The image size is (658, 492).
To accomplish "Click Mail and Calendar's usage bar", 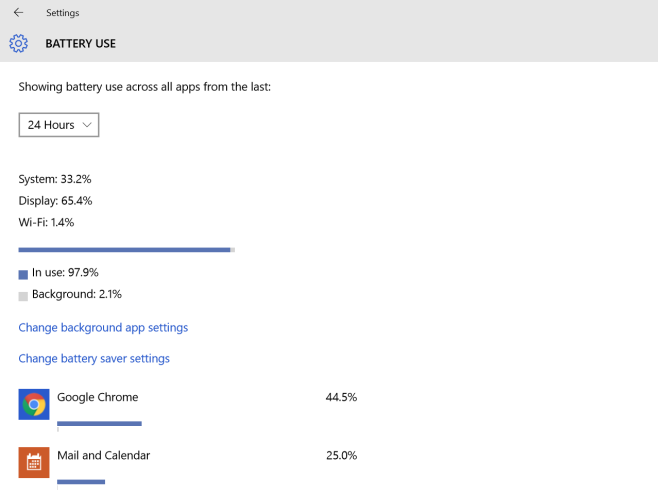I will (x=81, y=482).
